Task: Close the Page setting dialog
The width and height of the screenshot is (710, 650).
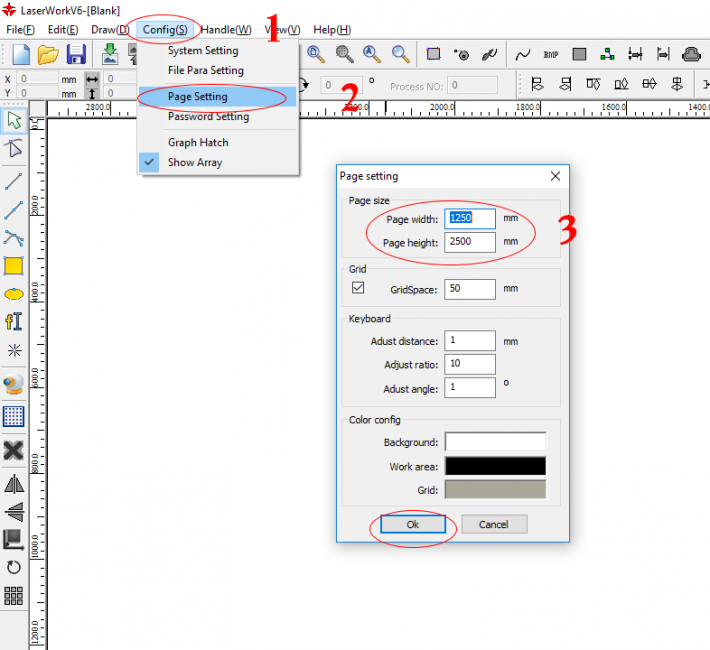Action: coord(555,176)
